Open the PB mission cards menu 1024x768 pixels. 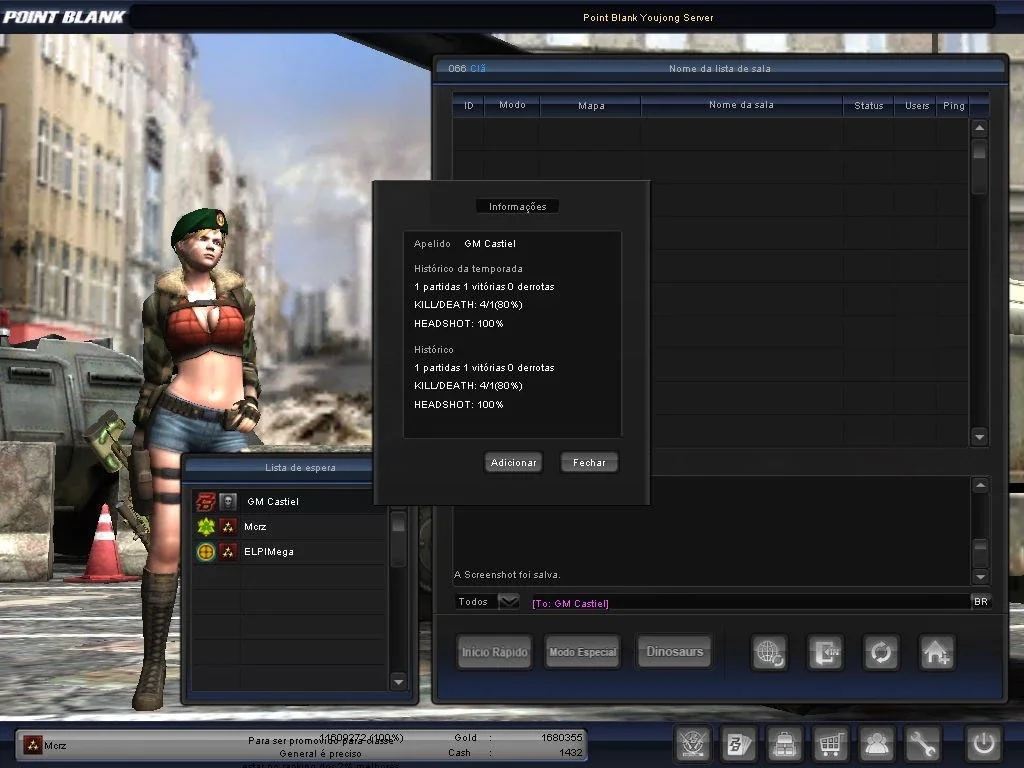pyautogui.click(x=738, y=743)
